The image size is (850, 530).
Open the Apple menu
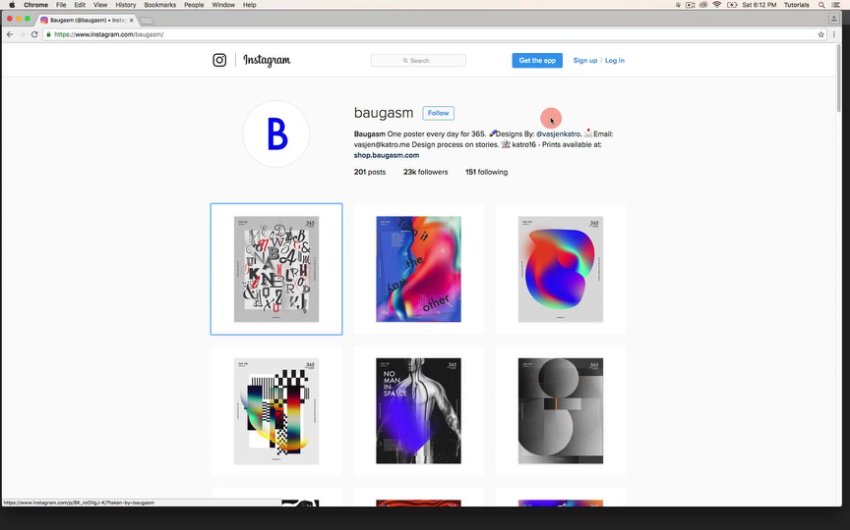pyautogui.click(x=11, y=5)
